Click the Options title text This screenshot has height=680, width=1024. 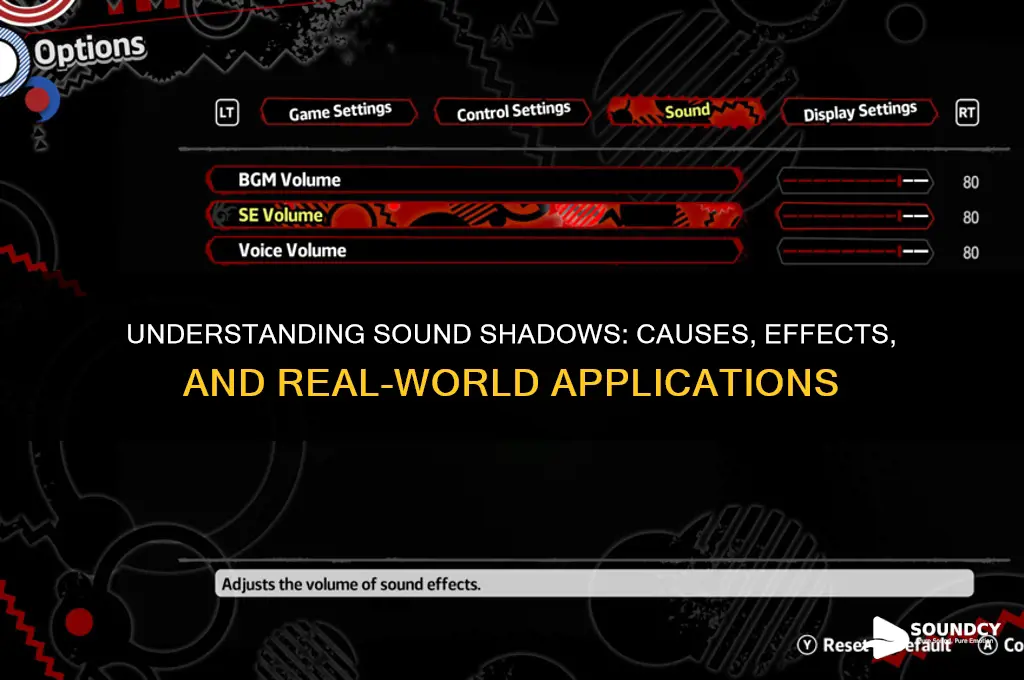point(89,49)
